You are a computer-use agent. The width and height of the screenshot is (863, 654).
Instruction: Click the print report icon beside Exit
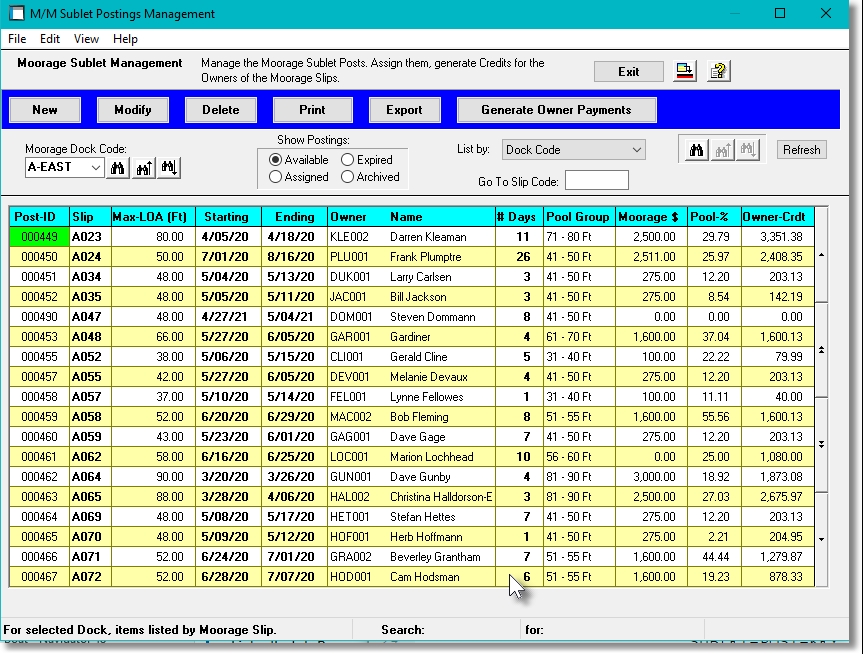point(684,70)
